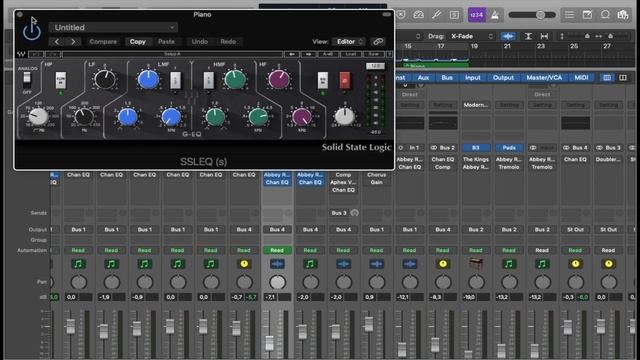
Task: Click the selected channel's pan knob
Action: (x=277, y=282)
